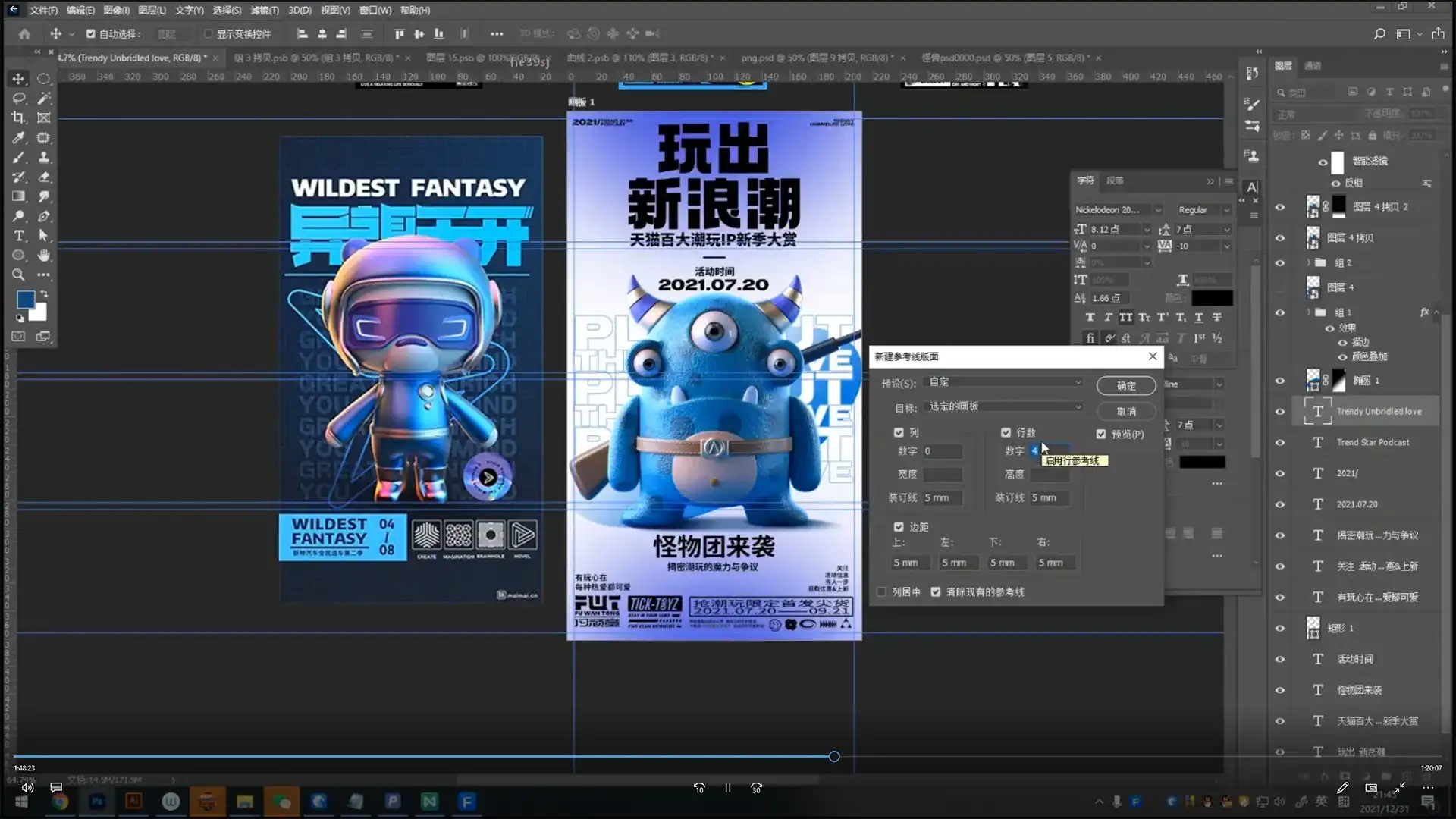This screenshot has width=1456, height=819.
Task: Open Photoshop from the Windows taskbar
Action: [x=96, y=802]
